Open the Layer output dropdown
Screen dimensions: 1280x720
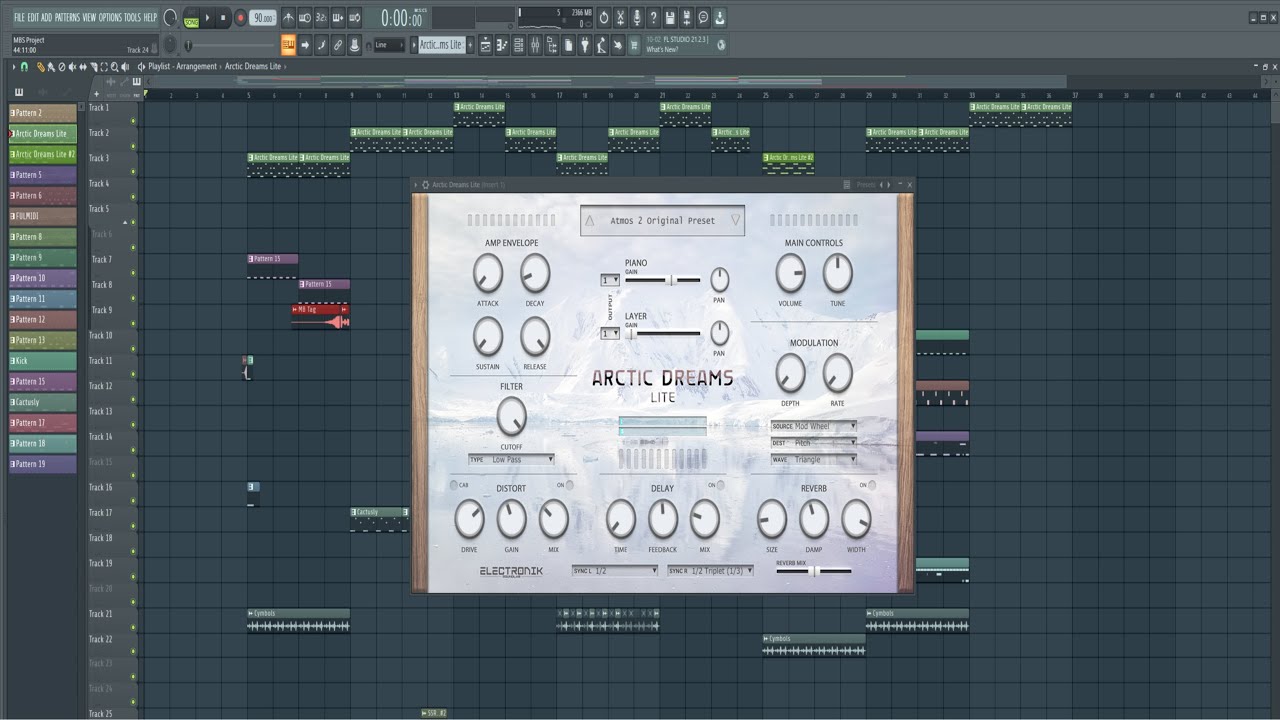pos(610,333)
